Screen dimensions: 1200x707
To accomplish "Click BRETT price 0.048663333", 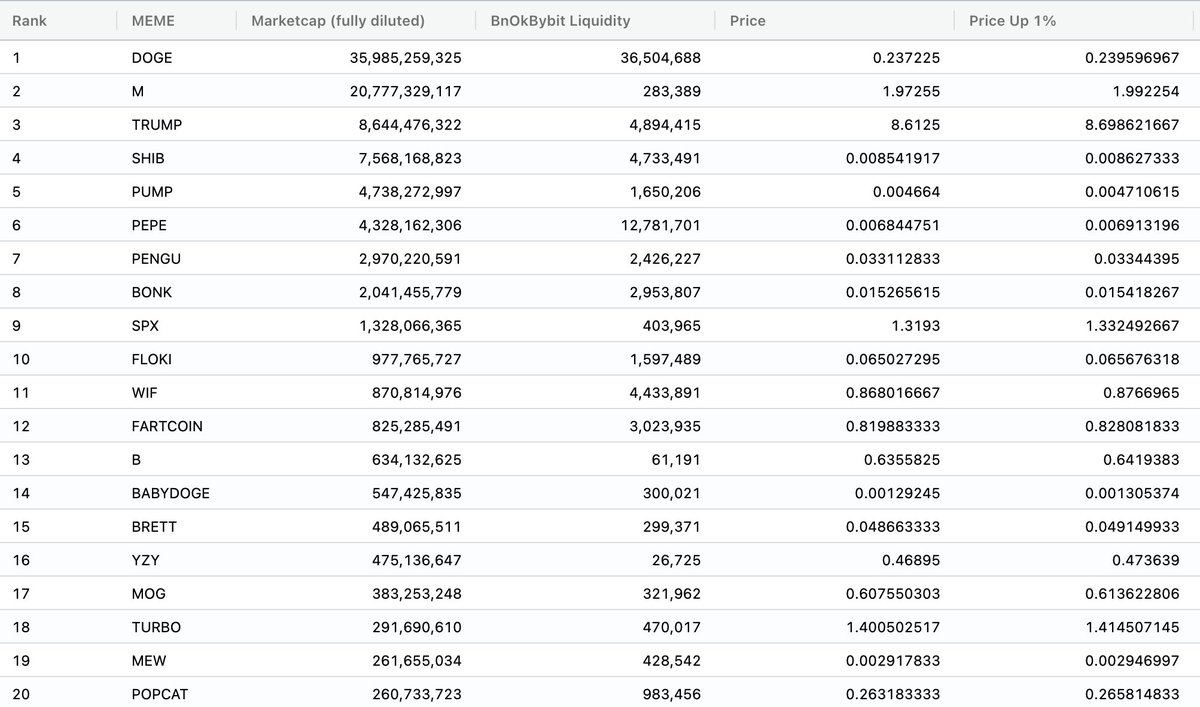I will pos(892,527).
